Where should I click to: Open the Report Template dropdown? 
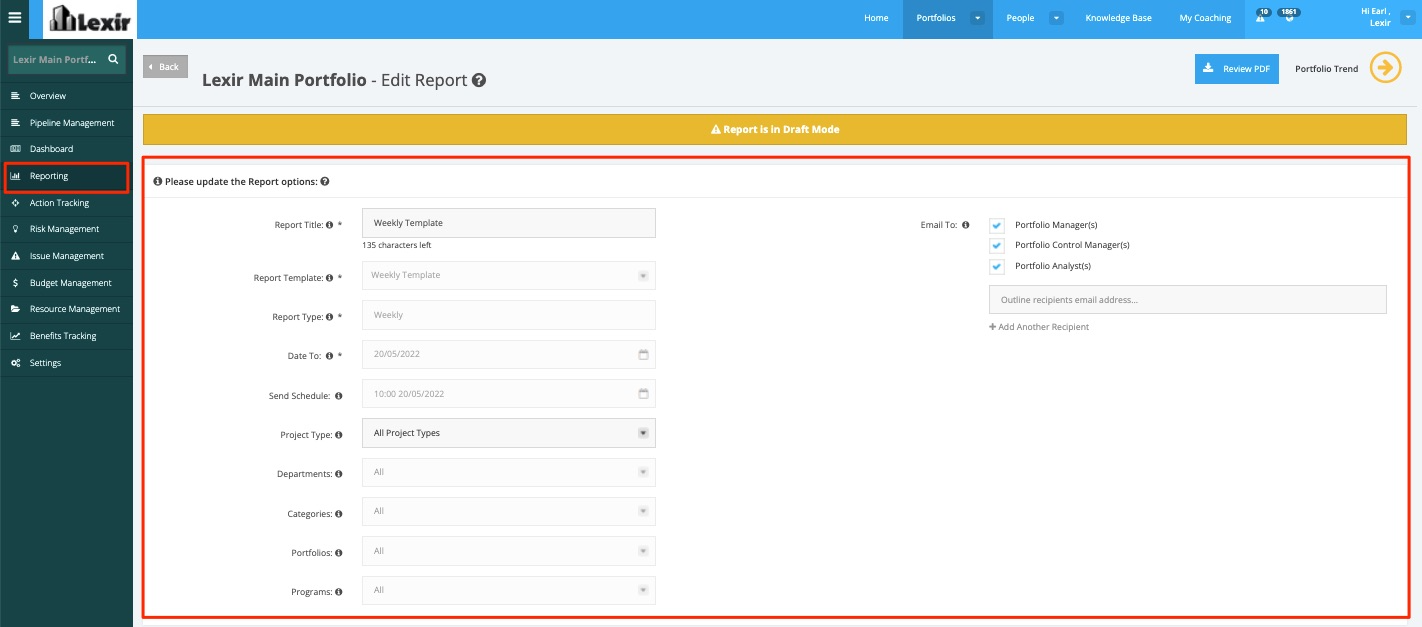(509, 276)
